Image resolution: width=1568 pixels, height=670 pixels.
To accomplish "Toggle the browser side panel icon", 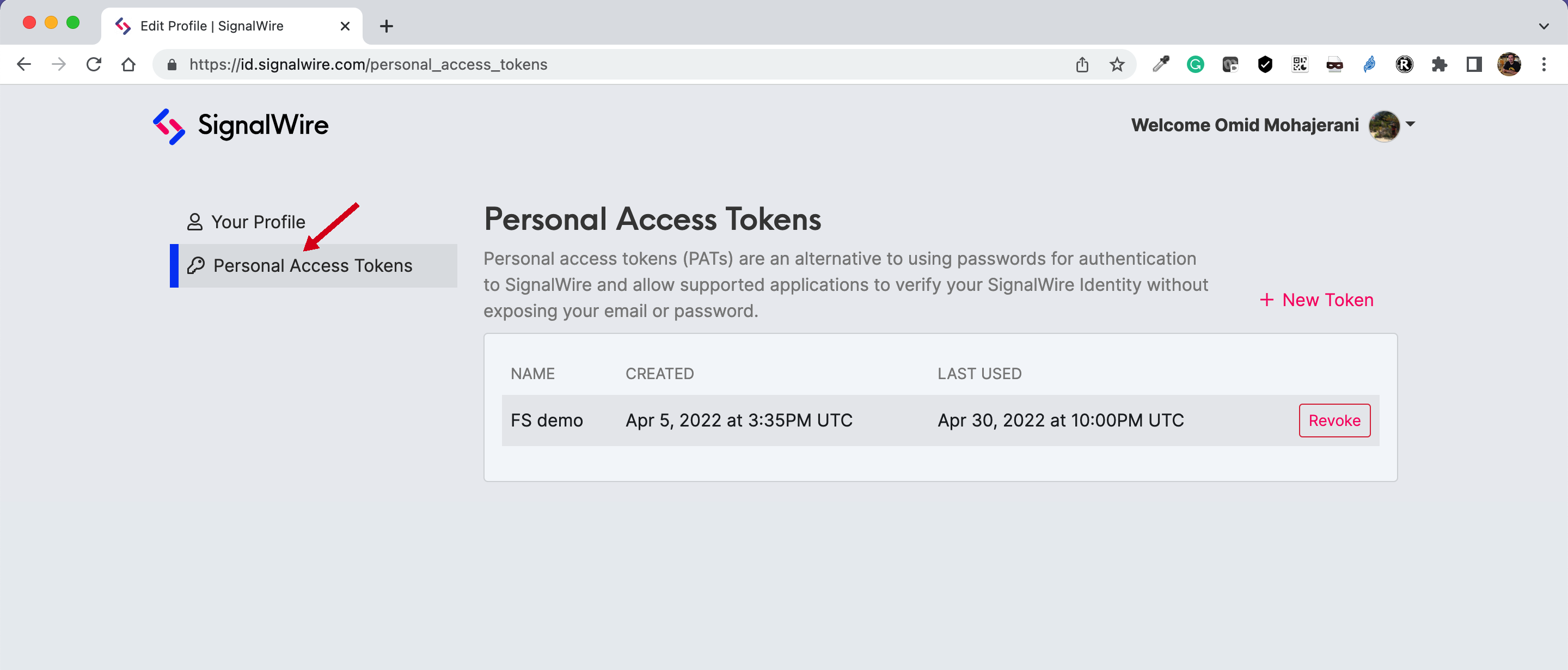I will click(x=1474, y=65).
